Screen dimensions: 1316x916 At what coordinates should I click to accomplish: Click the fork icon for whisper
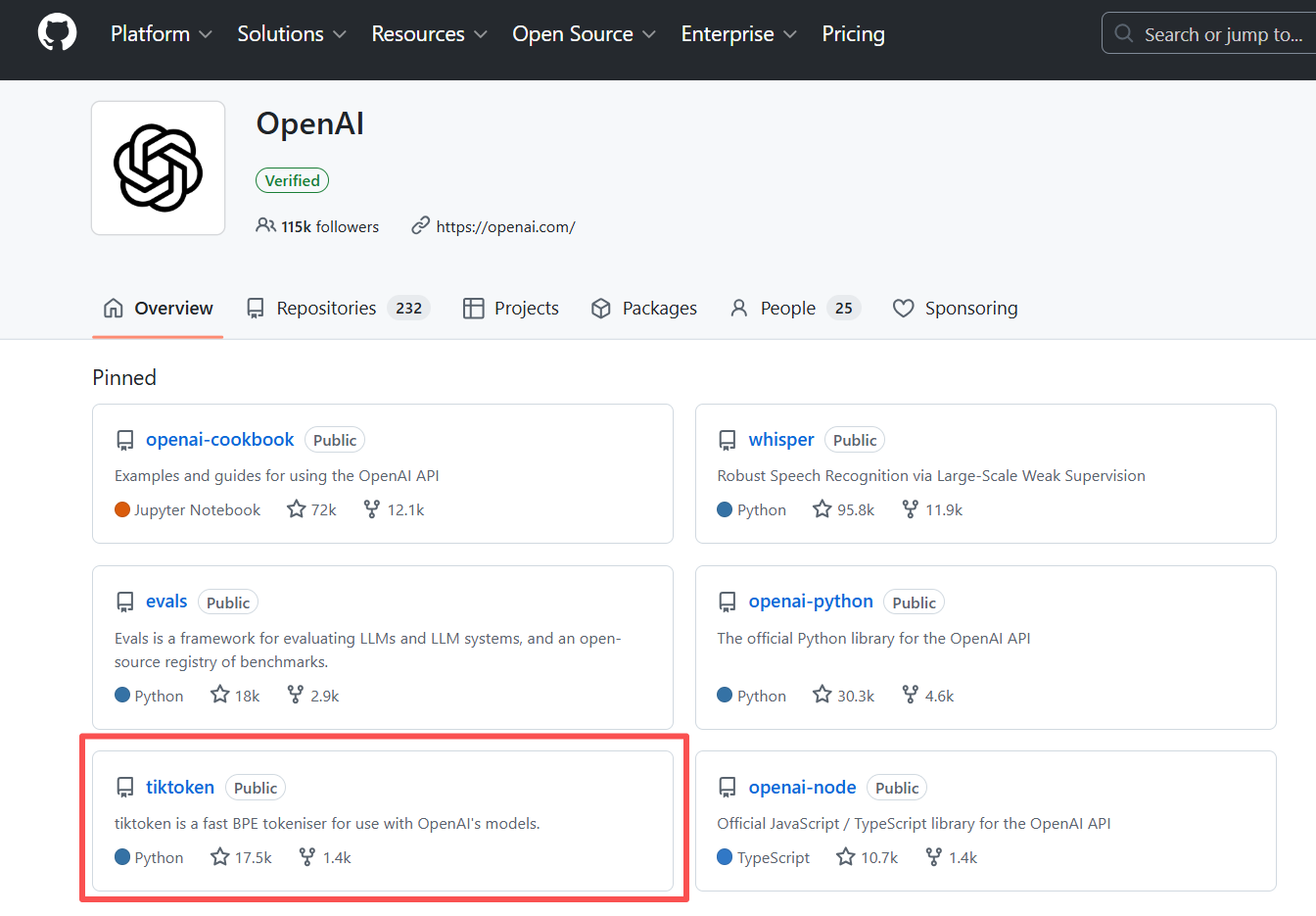pos(911,508)
